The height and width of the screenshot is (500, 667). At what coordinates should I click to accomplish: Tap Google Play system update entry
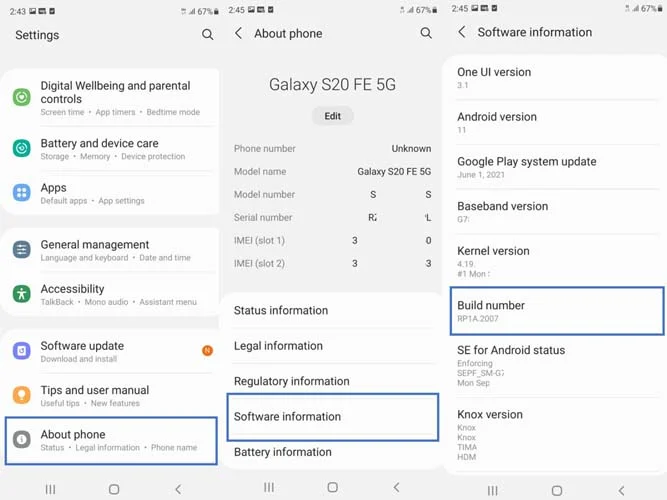(557, 167)
